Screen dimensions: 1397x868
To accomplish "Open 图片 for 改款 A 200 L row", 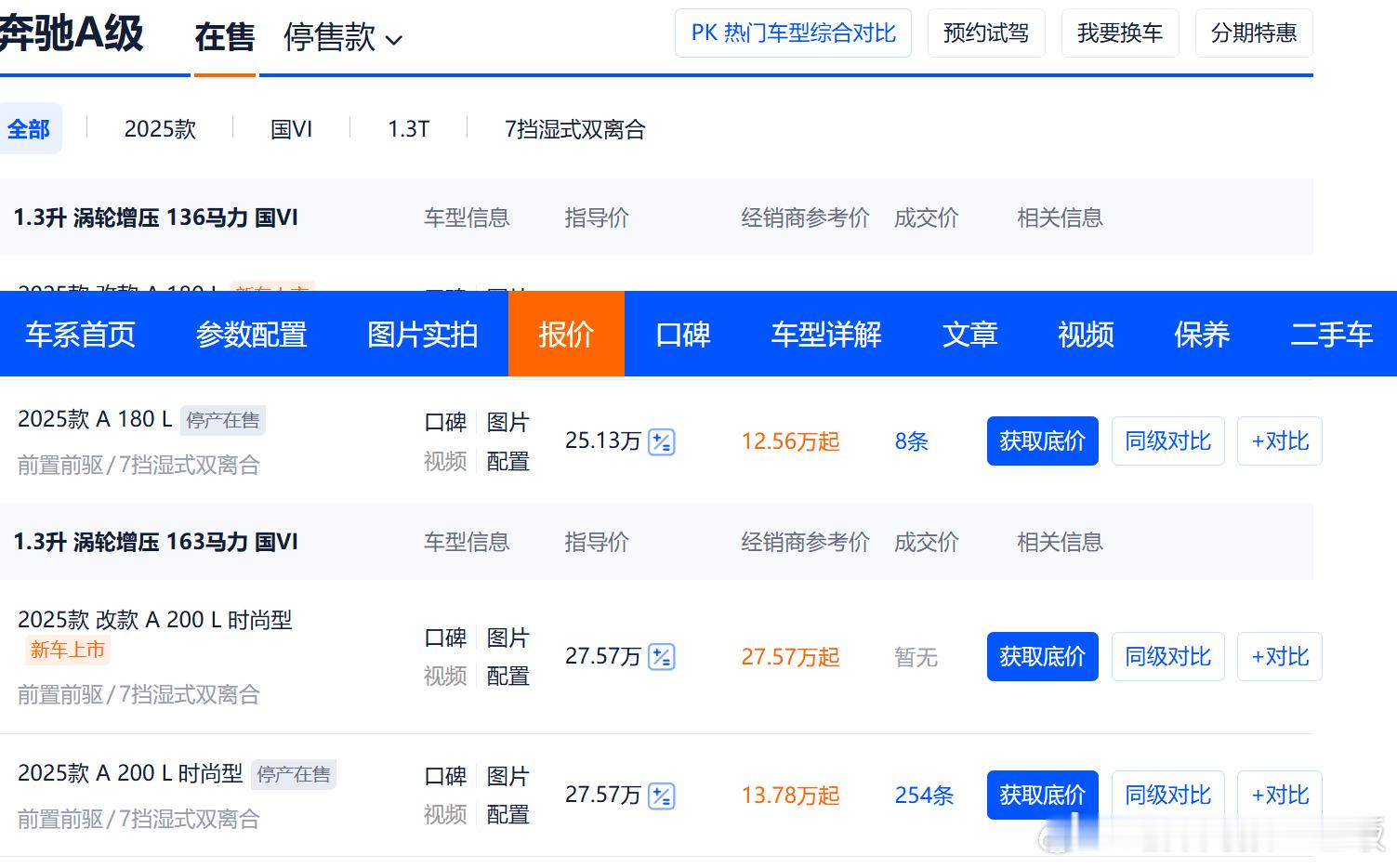I will tap(508, 638).
